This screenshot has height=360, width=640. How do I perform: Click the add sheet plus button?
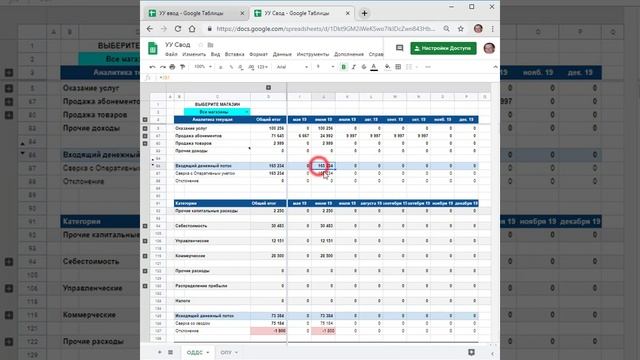(160, 352)
